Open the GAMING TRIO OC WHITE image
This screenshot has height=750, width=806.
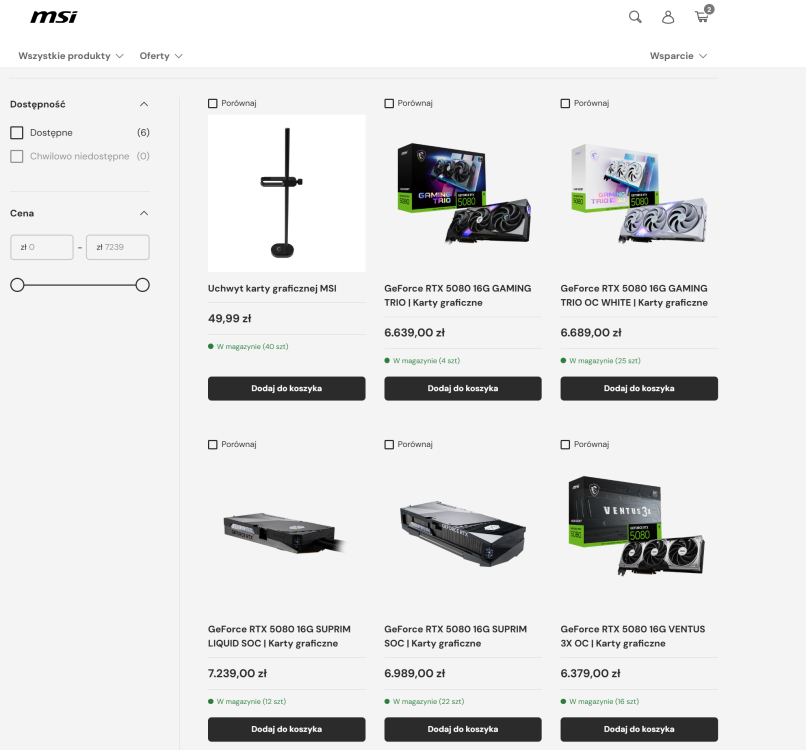(639, 193)
